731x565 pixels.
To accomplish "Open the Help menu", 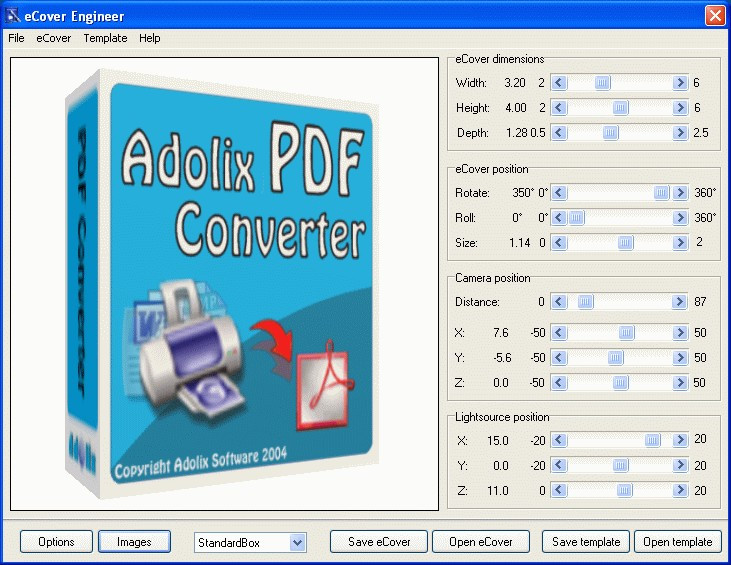I will tap(150, 38).
